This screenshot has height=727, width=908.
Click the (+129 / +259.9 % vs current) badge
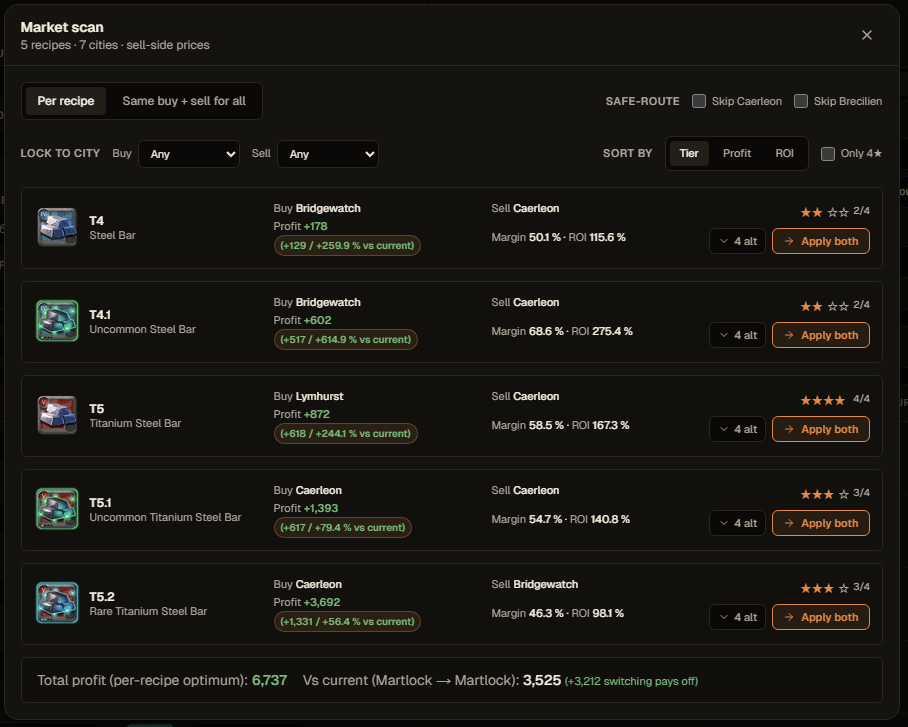pos(347,246)
